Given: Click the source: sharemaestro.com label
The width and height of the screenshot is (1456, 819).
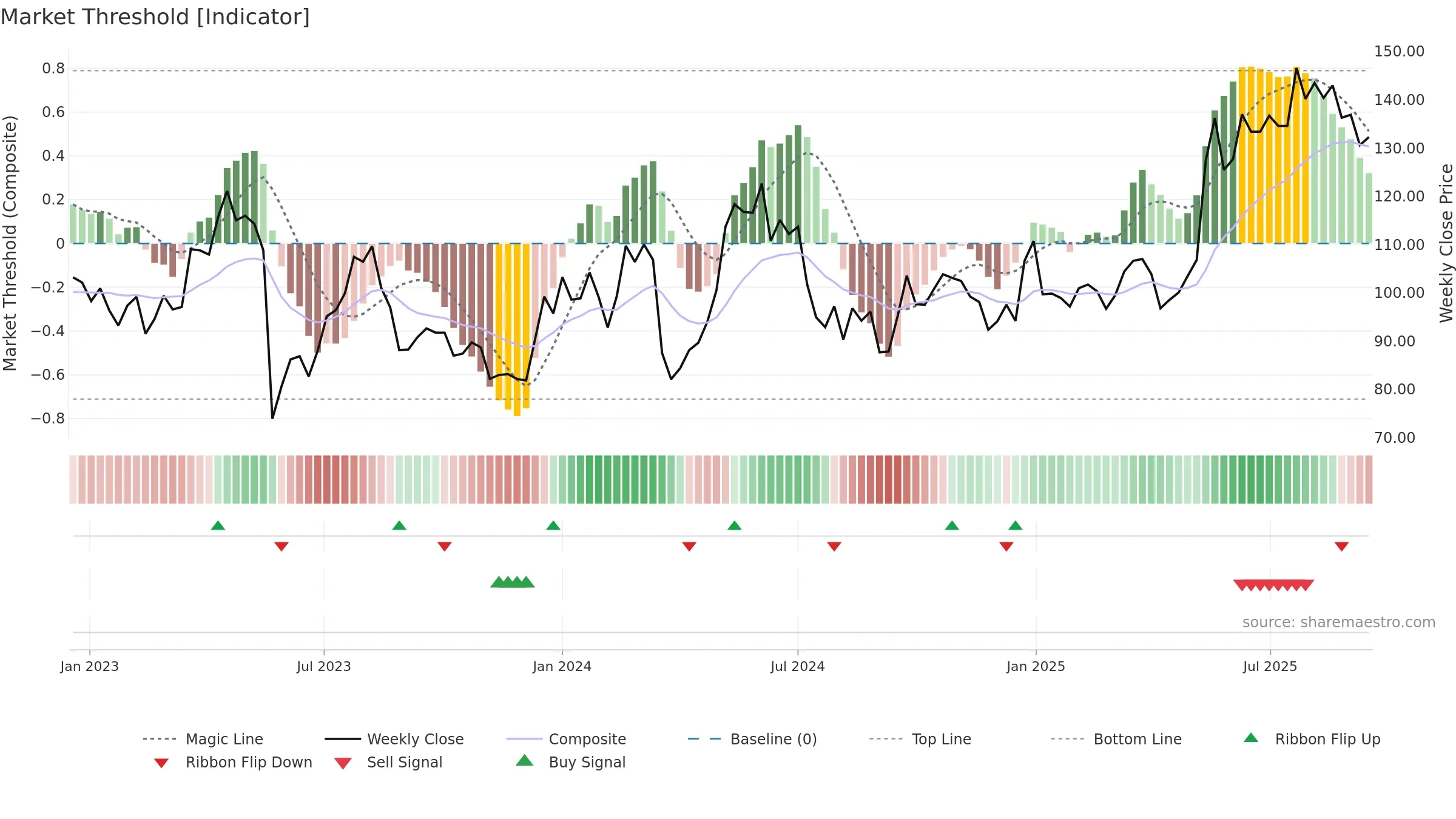Looking at the screenshot, I should click(1339, 622).
